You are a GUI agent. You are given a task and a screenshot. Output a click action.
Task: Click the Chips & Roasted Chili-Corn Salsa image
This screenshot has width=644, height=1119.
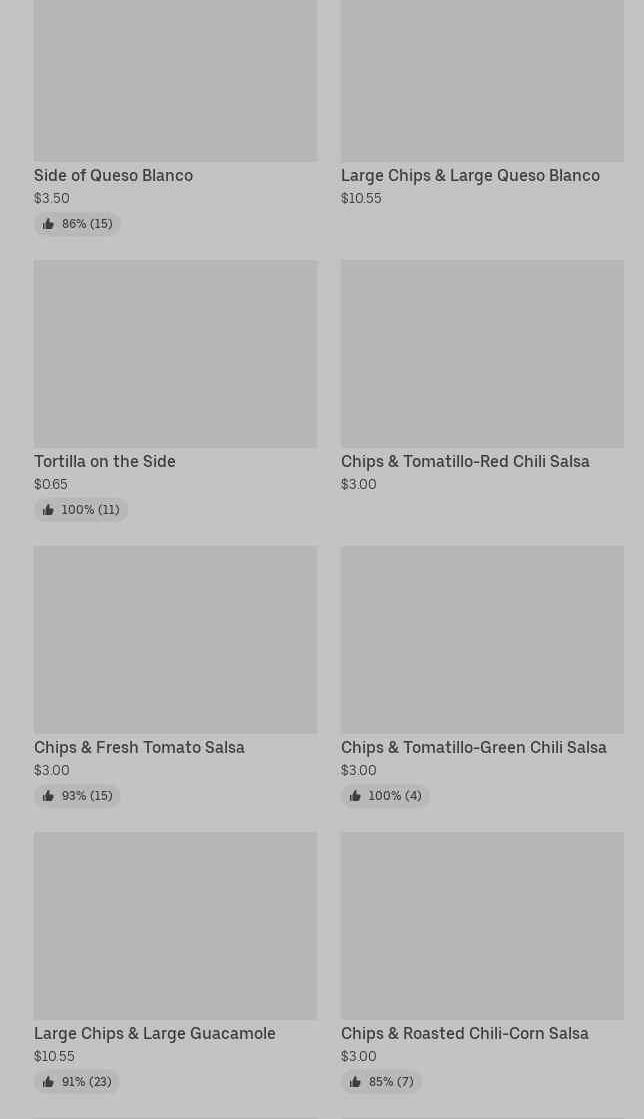pos(482,926)
